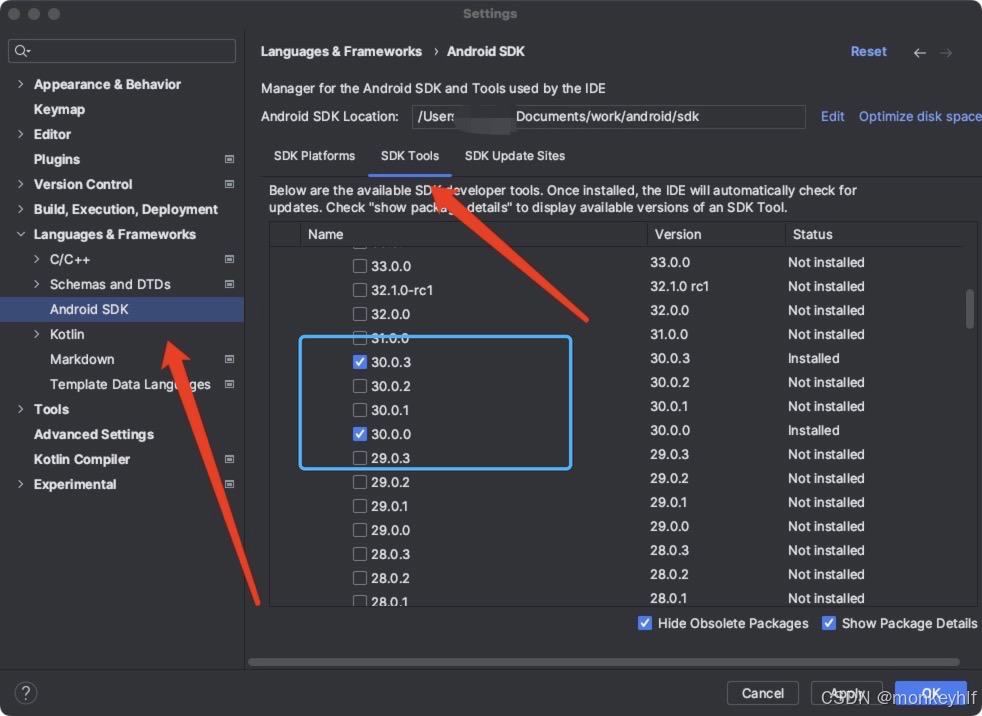This screenshot has width=982, height=716.
Task: Click the search magnifier icon in settings
Action: [22, 51]
